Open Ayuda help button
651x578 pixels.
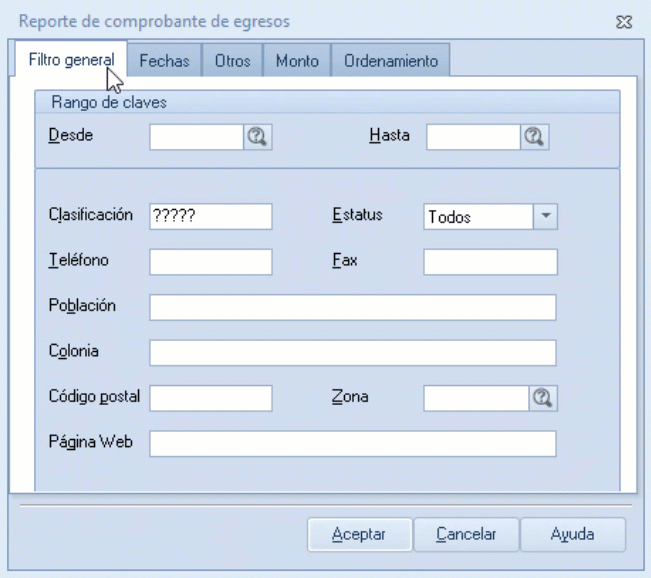click(x=572, y=534)
